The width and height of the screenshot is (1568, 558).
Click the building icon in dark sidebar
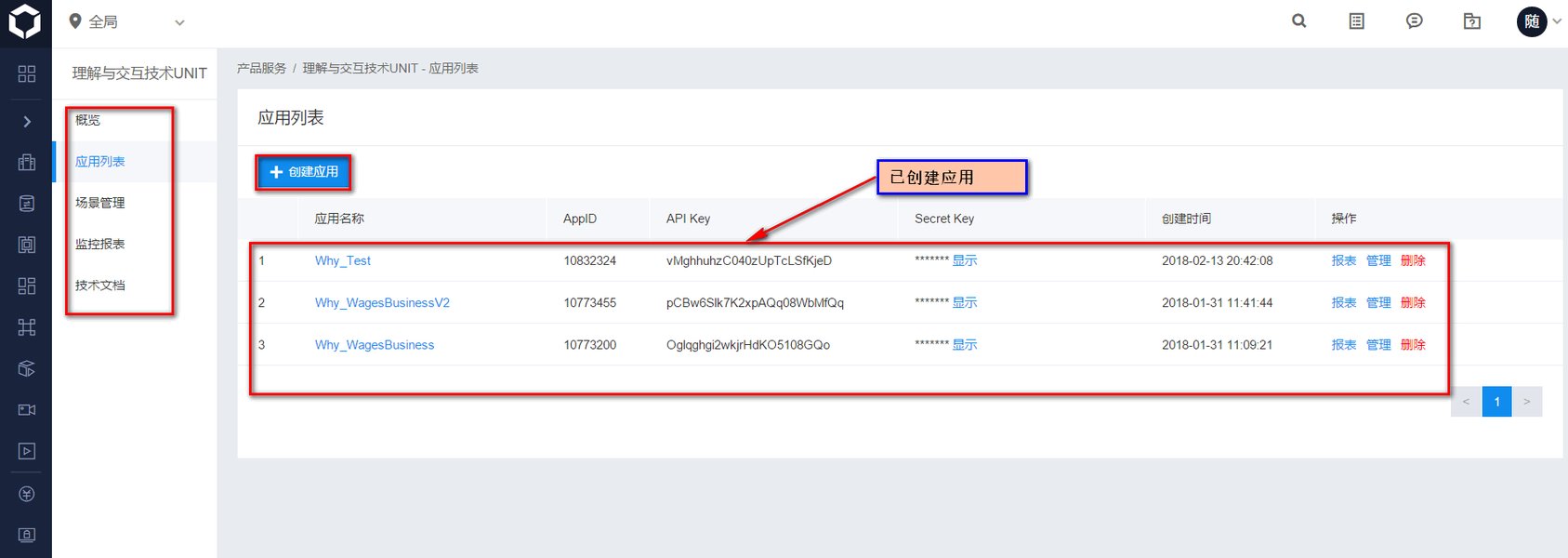pos(27,163)
